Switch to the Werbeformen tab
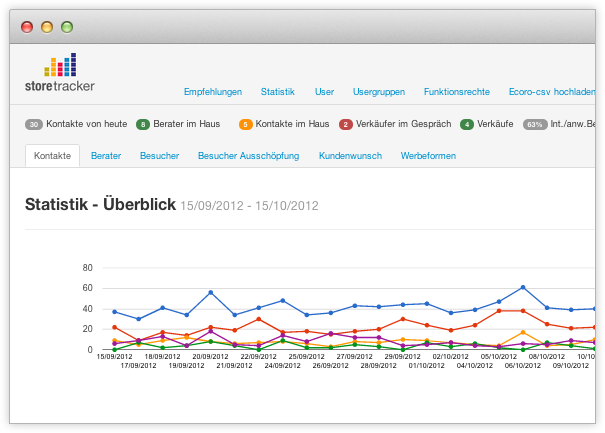Screen dimensions: 605x433 coord(428,156)
